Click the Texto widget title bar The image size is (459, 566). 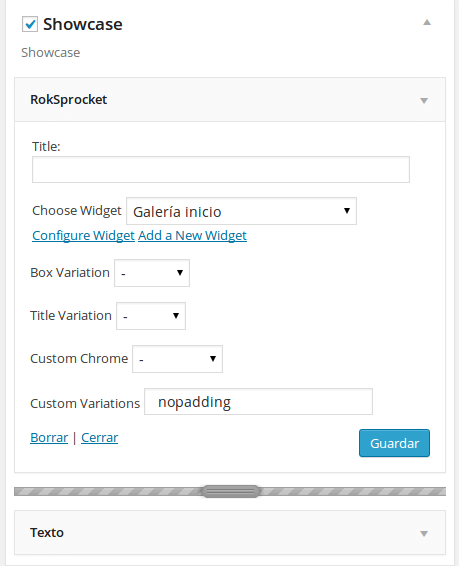pyautogui.click(x=230, y=532)
